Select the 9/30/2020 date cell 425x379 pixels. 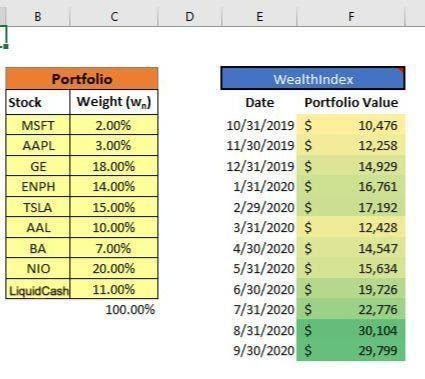263,351
